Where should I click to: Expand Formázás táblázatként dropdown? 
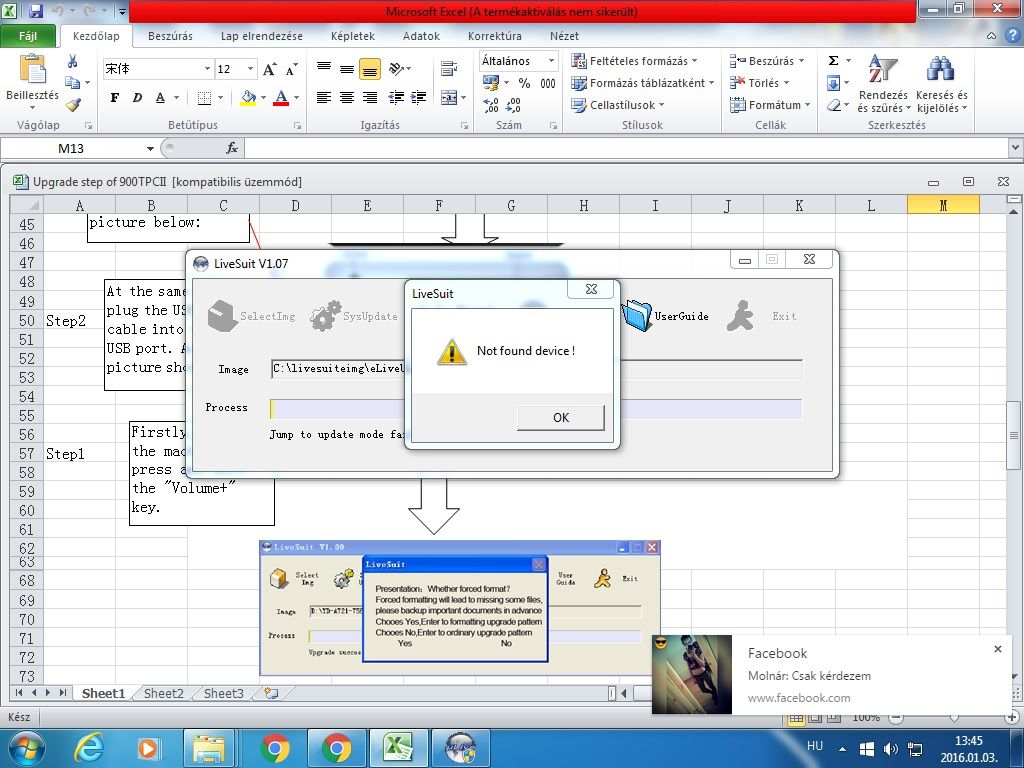(711, 83)
